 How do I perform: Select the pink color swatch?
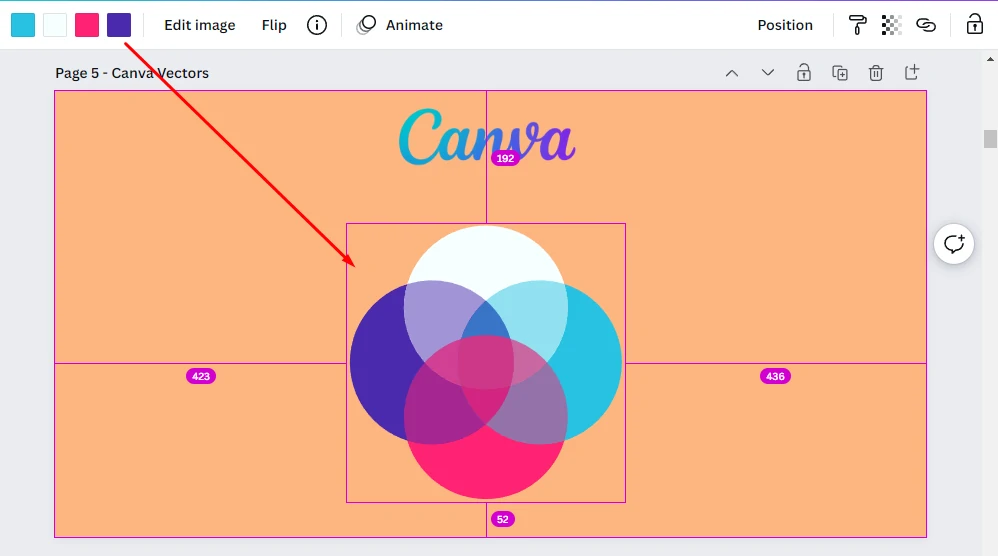[x=87, y=25]
